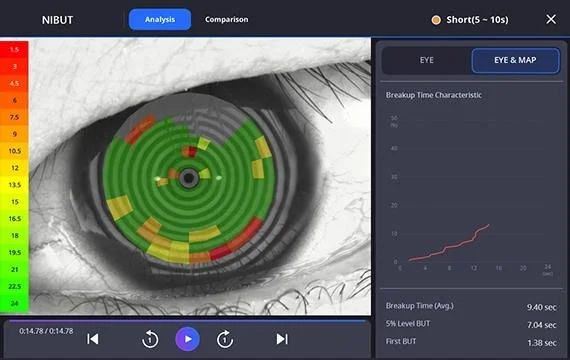Click the video progress bar

187,321
